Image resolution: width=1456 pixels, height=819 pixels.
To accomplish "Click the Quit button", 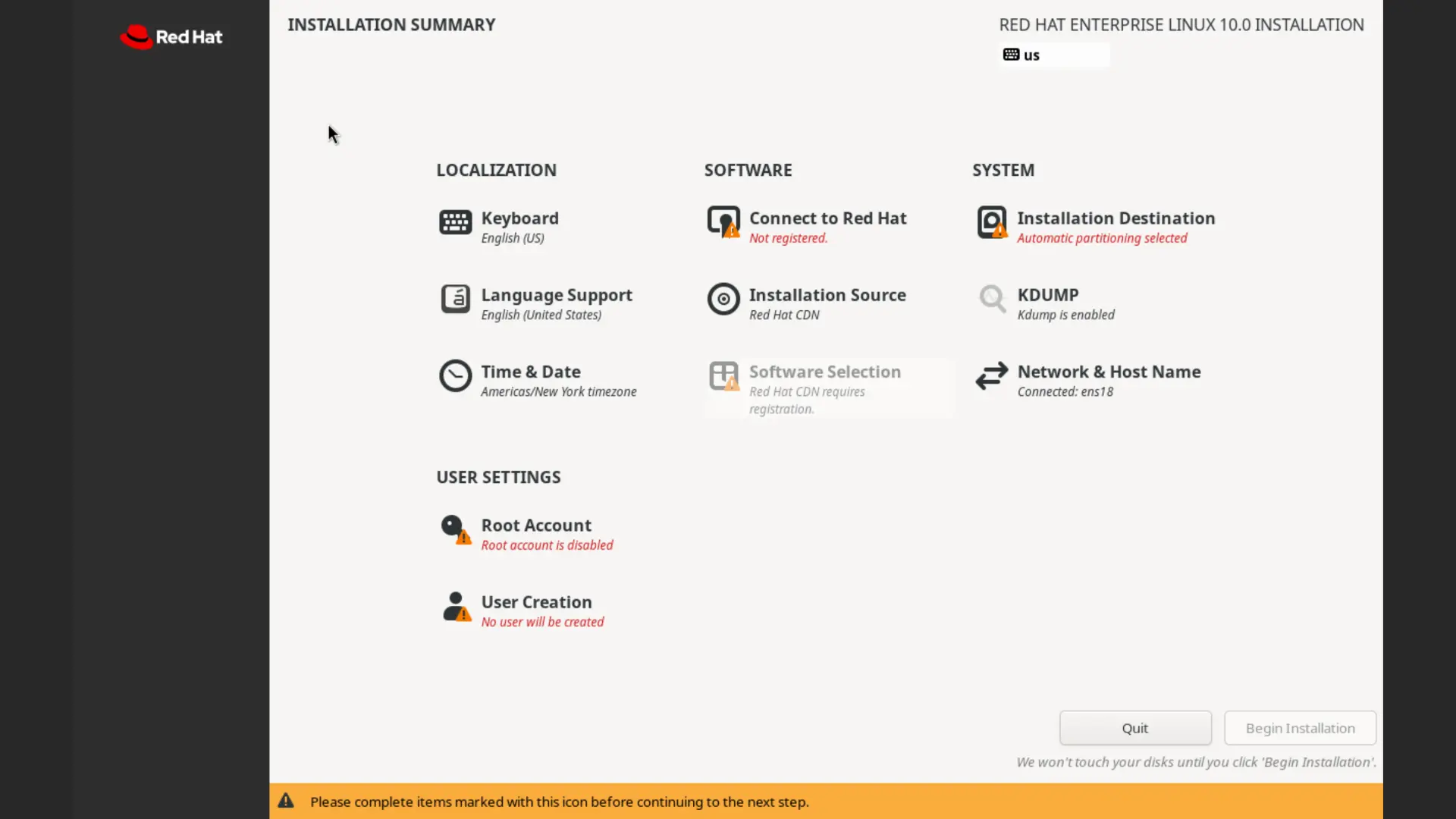I will pos(1134,727).
